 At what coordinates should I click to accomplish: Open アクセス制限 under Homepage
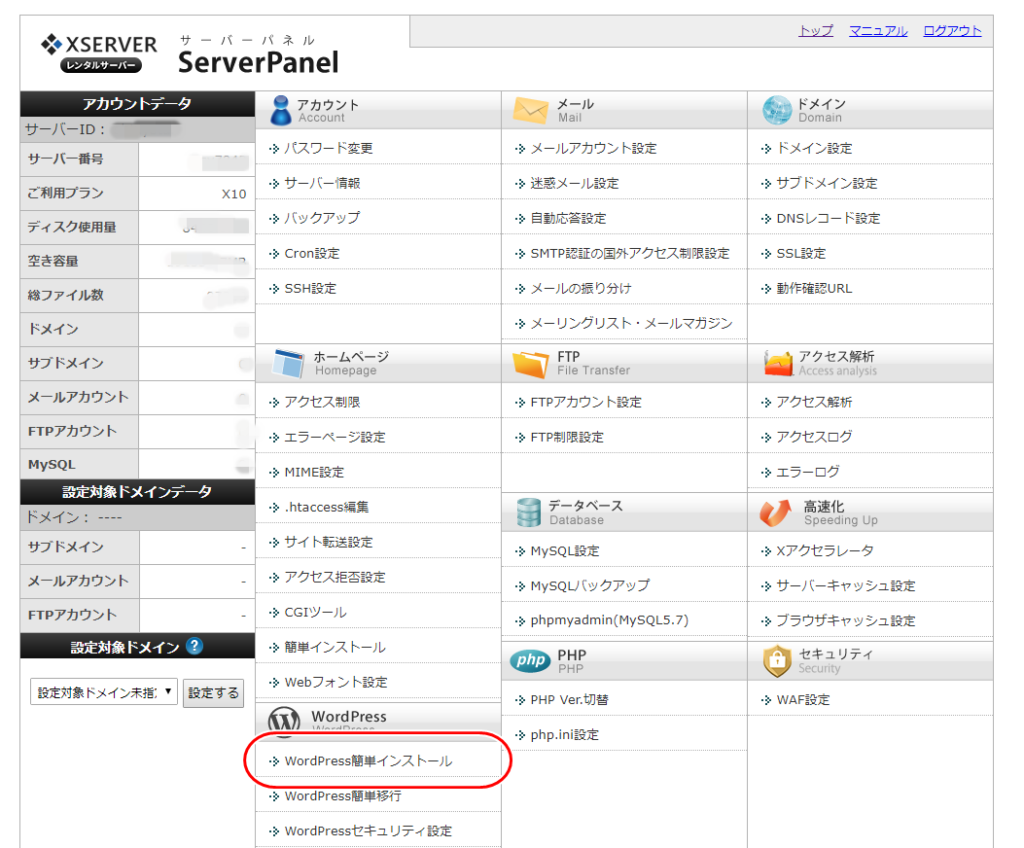coord(322,402)
